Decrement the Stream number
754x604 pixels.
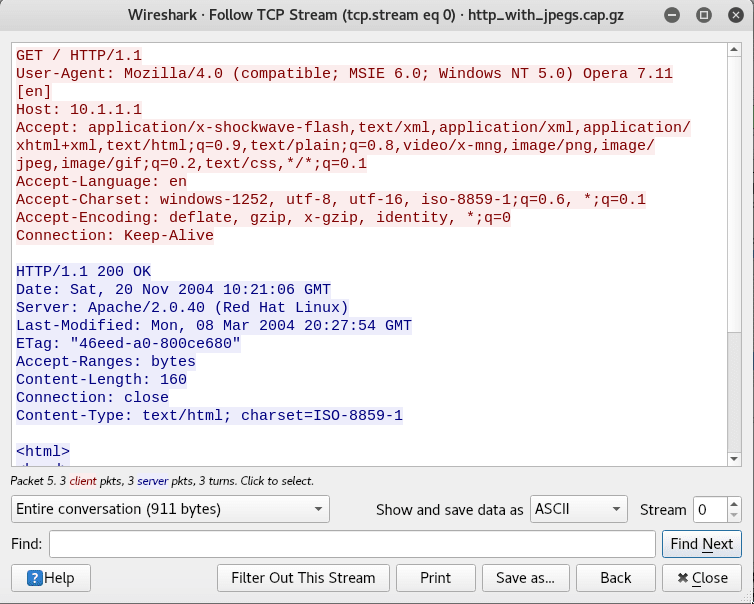click(733, 515)
